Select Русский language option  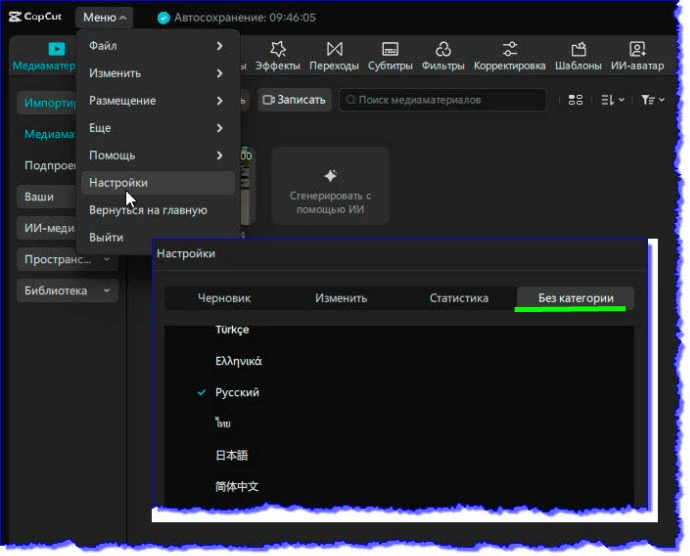237,393
